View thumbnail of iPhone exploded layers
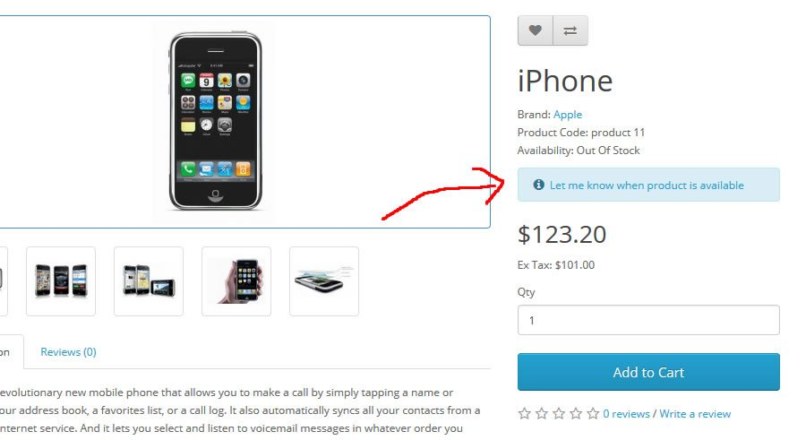 point(324,281)
